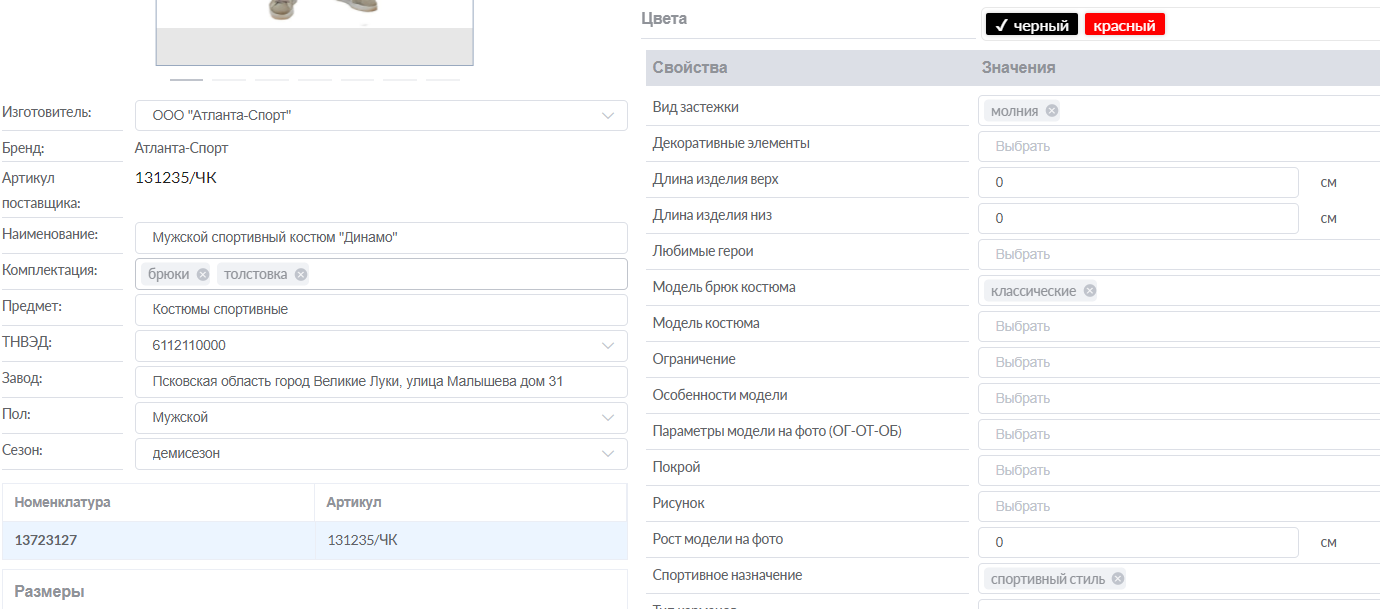Image resolution: width=1380 pixels, height=609 pixels.
Task: Toggle the checked черный color
Action: (1031, 26)
